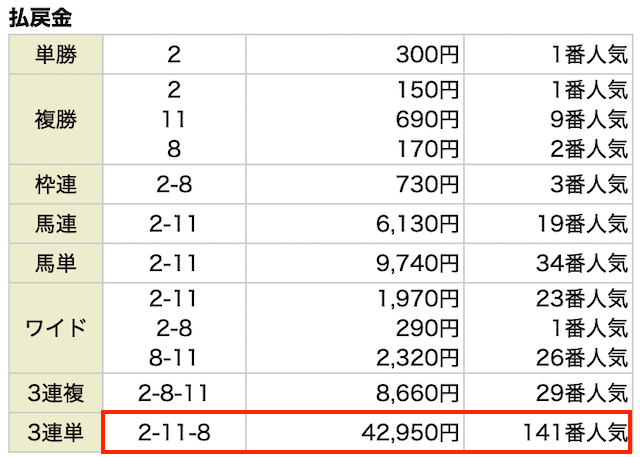Click the 300円 payout value
The height and width of the screenshot is (457, 640).
point(427,54)
